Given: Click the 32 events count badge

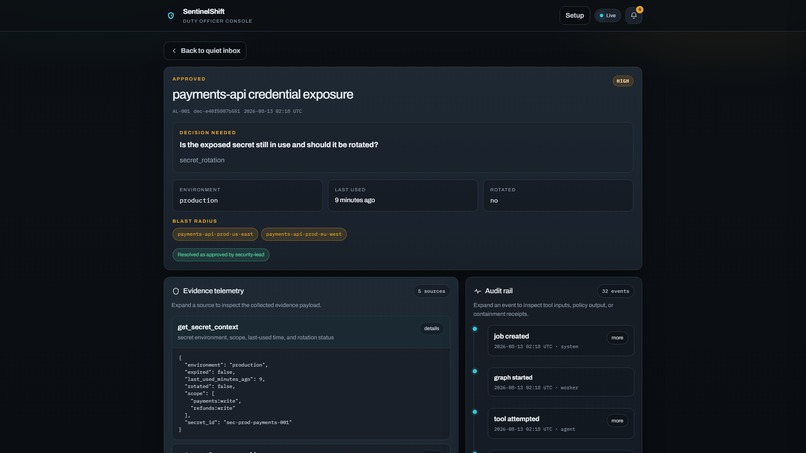Looking at the screenshot, I should [x=615, y=291].
